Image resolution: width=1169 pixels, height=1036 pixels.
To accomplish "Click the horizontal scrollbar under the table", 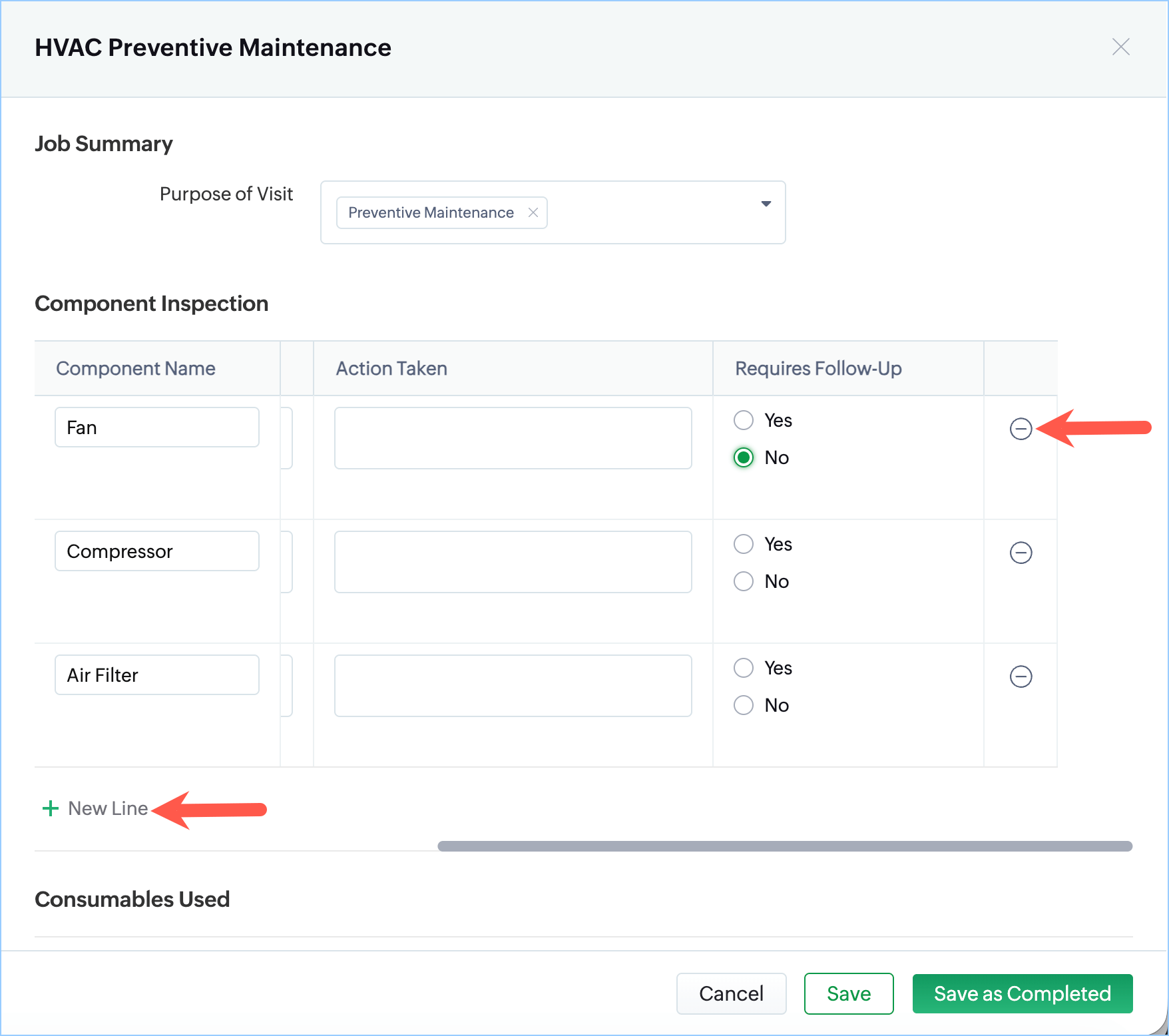I will point(784,846).
